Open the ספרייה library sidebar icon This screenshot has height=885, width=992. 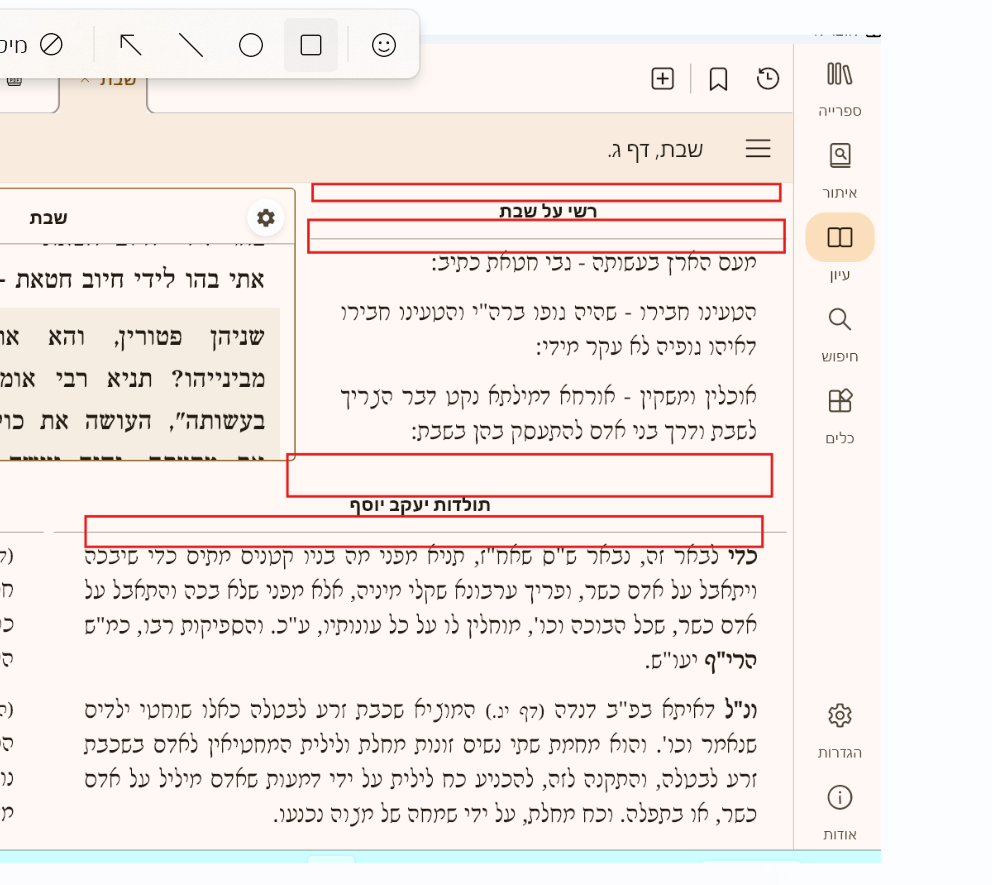tap(839, 76)
